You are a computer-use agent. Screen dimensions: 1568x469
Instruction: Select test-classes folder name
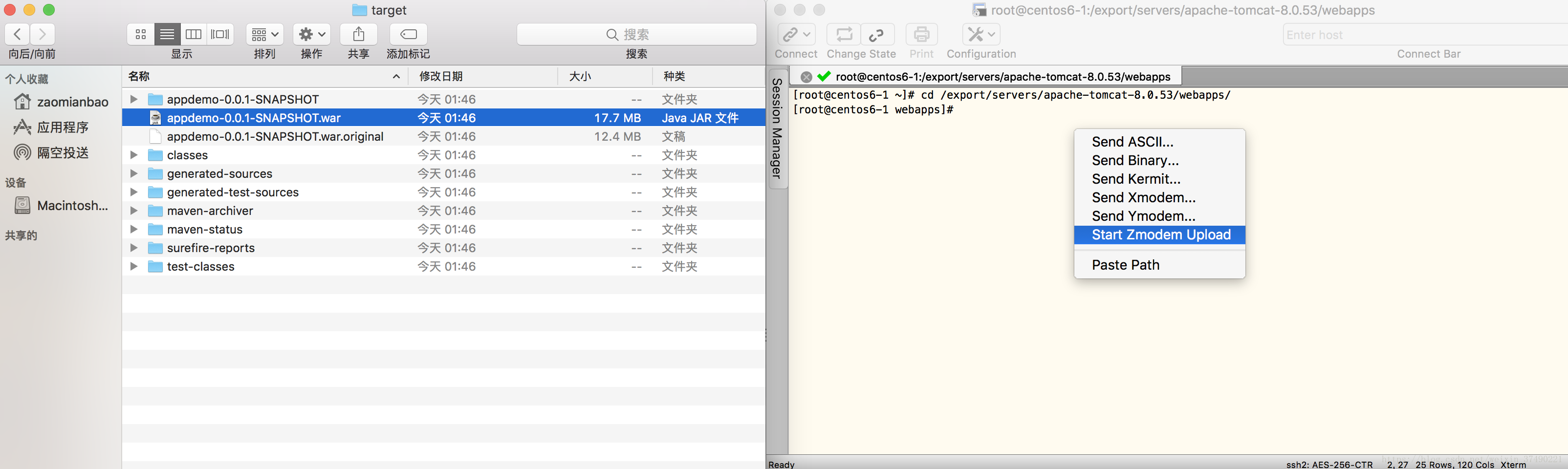click(201, 266)
